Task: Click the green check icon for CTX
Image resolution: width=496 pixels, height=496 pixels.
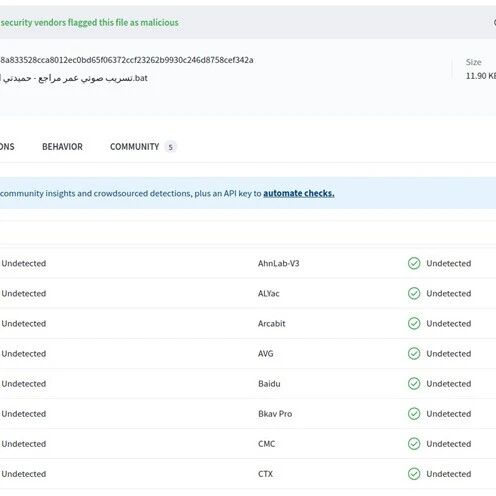Action: [414, 474]
